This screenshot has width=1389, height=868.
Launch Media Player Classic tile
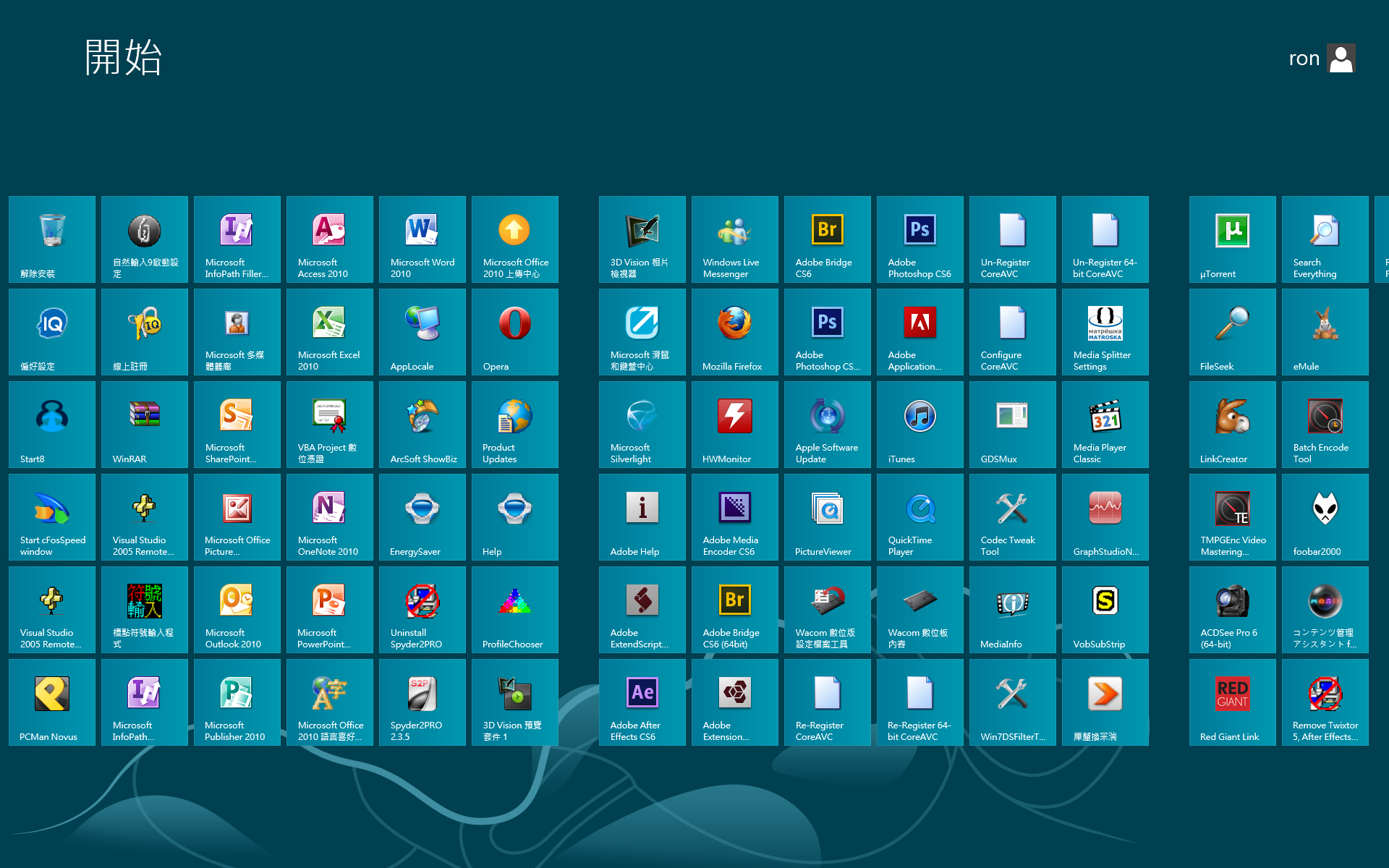[1105, 425]
